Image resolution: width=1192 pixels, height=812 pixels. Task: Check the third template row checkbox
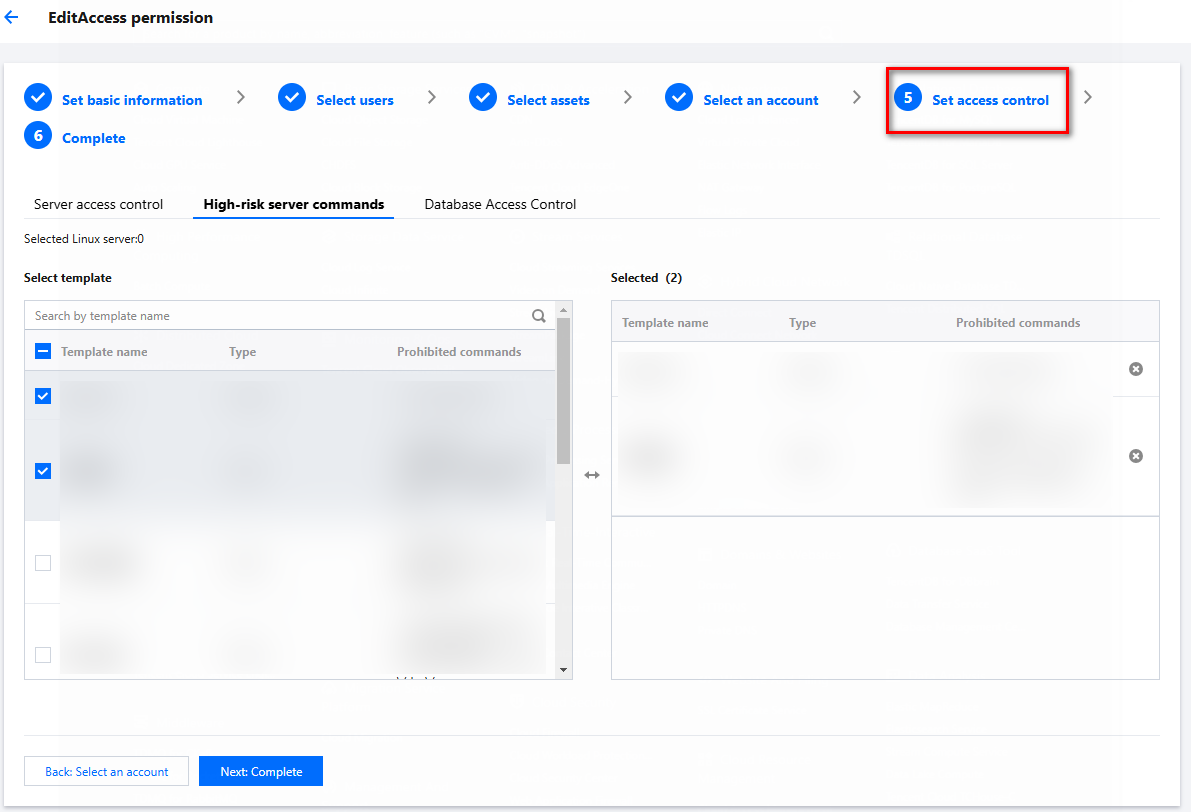43,563
